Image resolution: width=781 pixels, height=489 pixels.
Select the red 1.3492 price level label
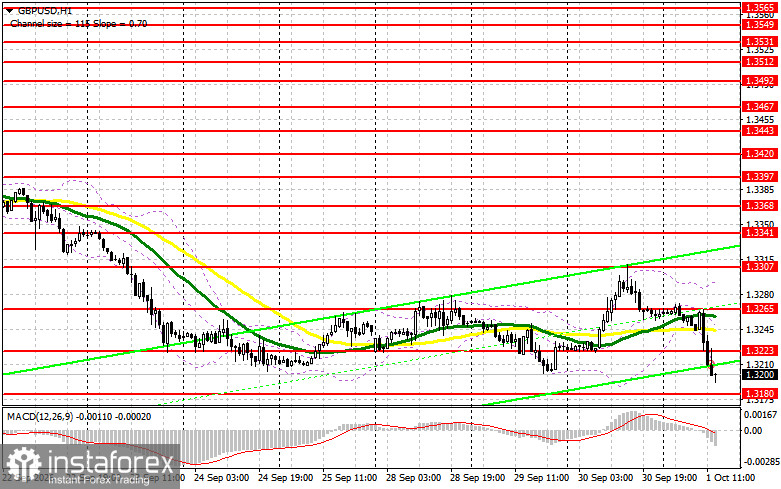(759, 81)
